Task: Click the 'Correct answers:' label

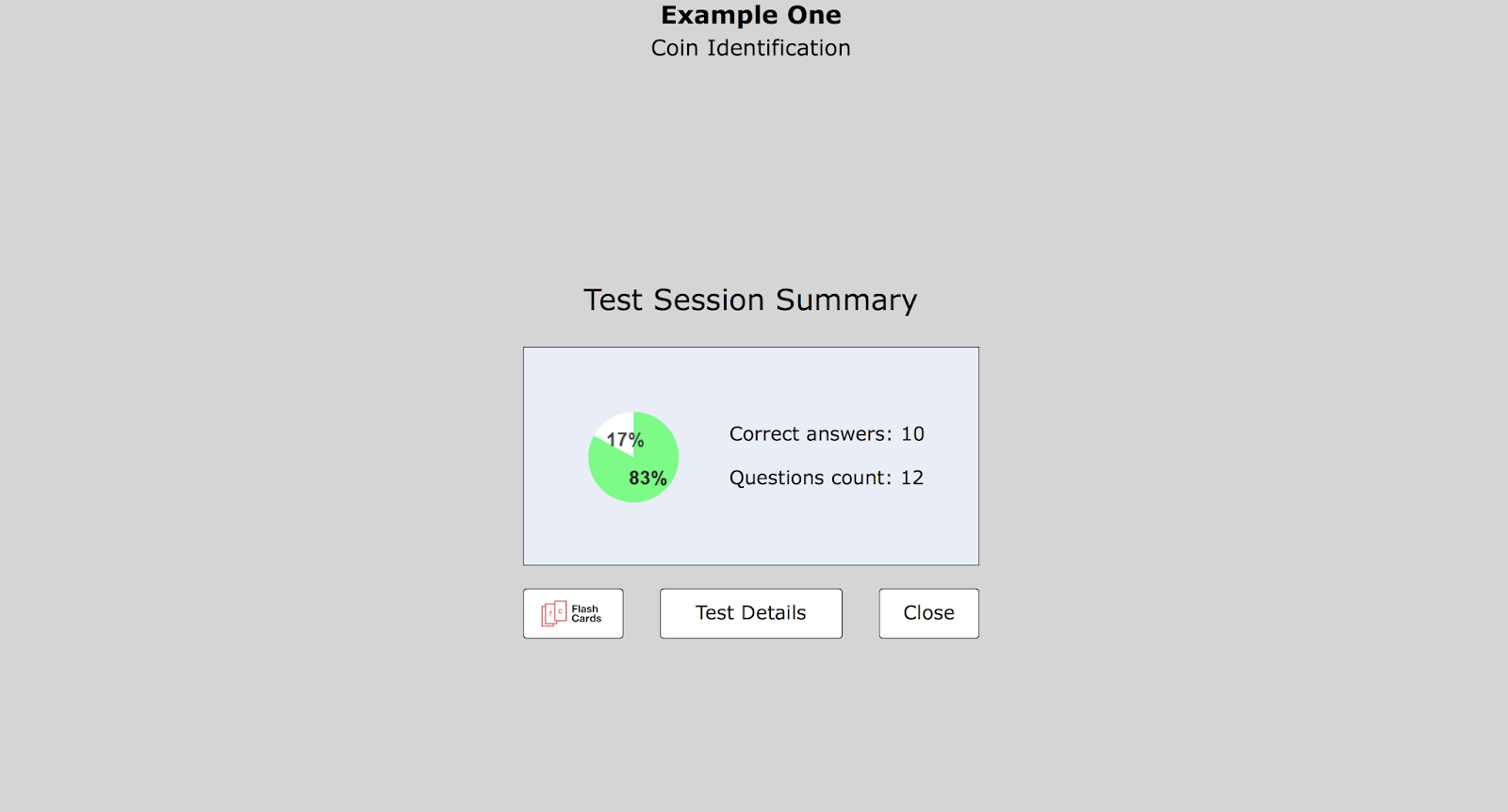Action: coord(810,434)
